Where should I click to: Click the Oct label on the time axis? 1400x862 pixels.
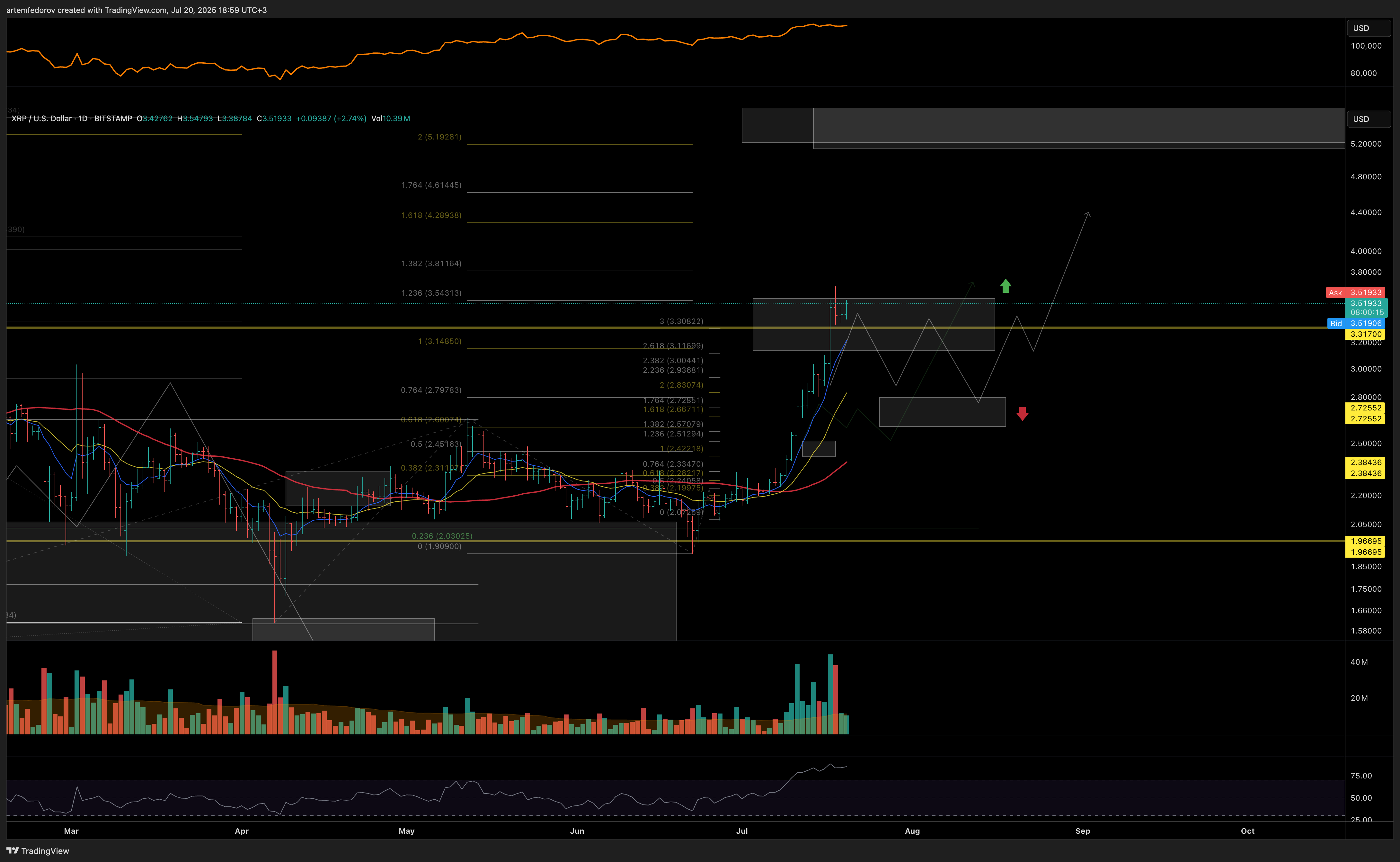[1247, 831]
